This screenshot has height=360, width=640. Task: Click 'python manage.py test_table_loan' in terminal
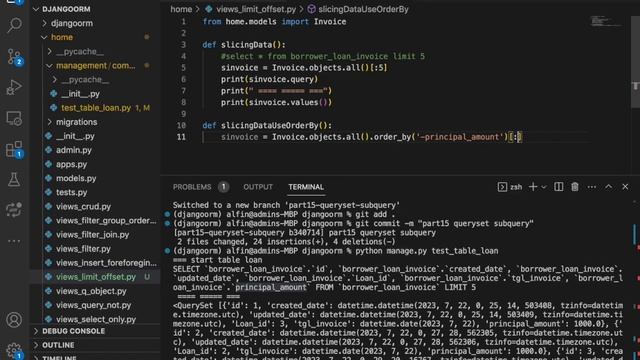point(427,251)
